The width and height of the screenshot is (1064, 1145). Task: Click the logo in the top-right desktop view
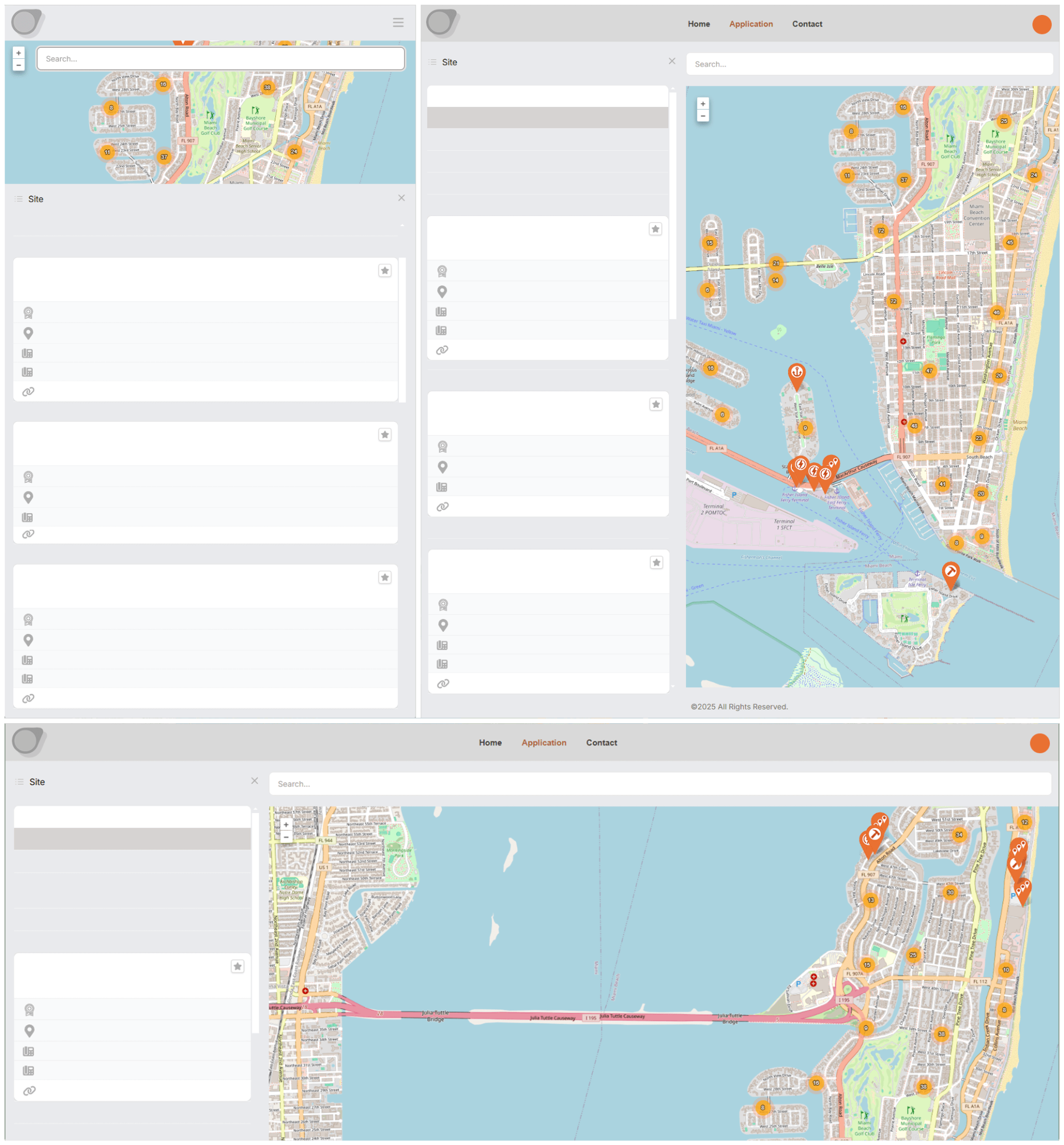tap(443, 23)
